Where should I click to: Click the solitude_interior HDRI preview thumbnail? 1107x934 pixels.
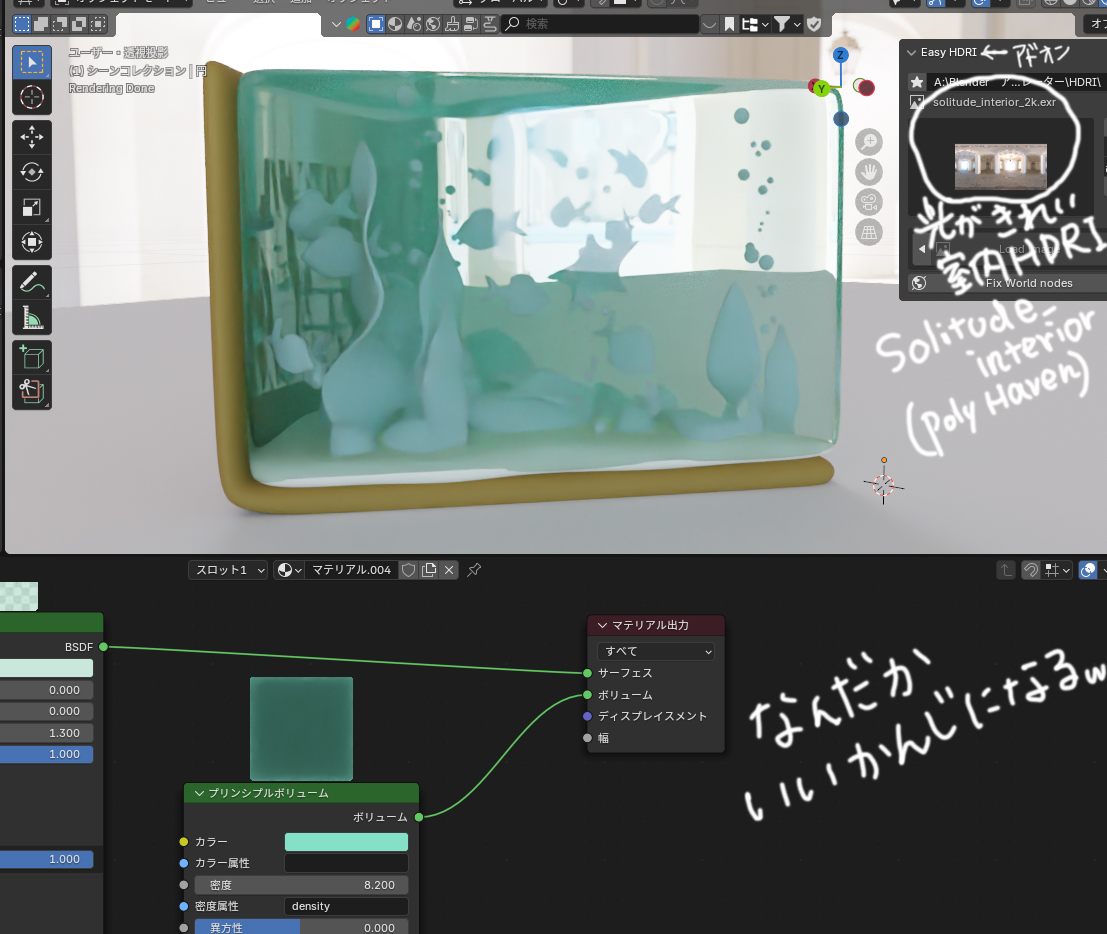(999, 169)
